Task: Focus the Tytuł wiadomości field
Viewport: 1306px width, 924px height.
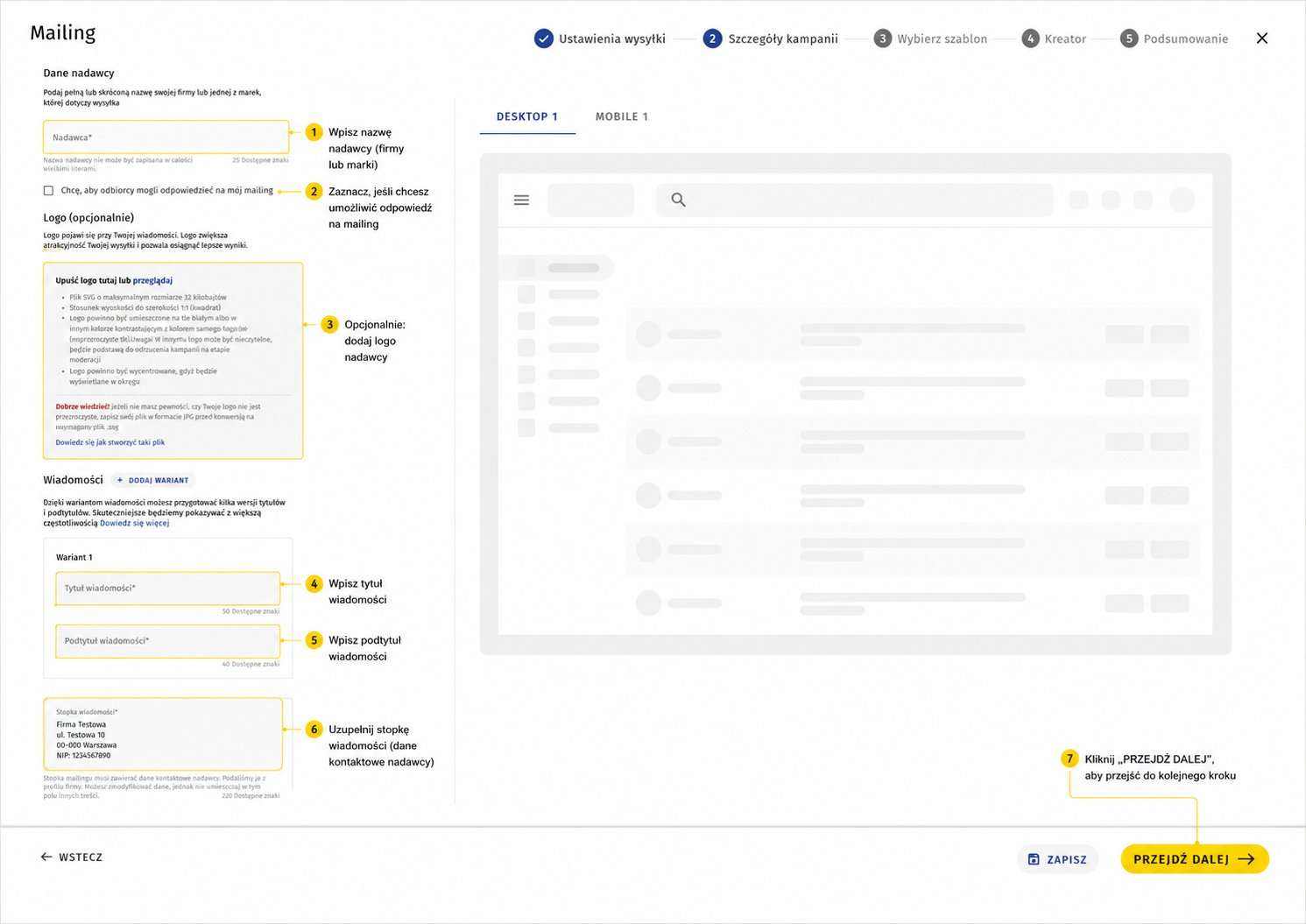Action: point(168,589)
